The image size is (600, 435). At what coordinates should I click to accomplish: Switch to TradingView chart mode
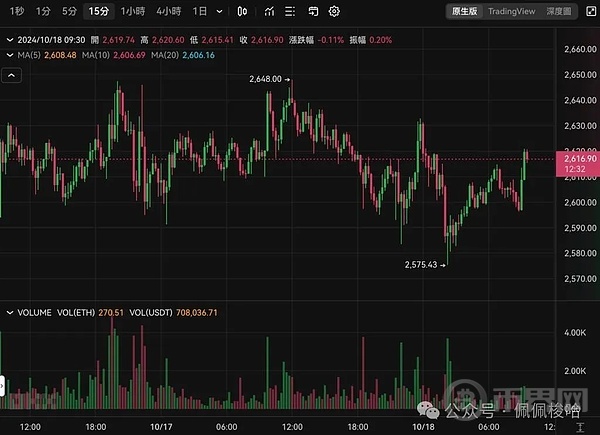click(x=512, y=11)
